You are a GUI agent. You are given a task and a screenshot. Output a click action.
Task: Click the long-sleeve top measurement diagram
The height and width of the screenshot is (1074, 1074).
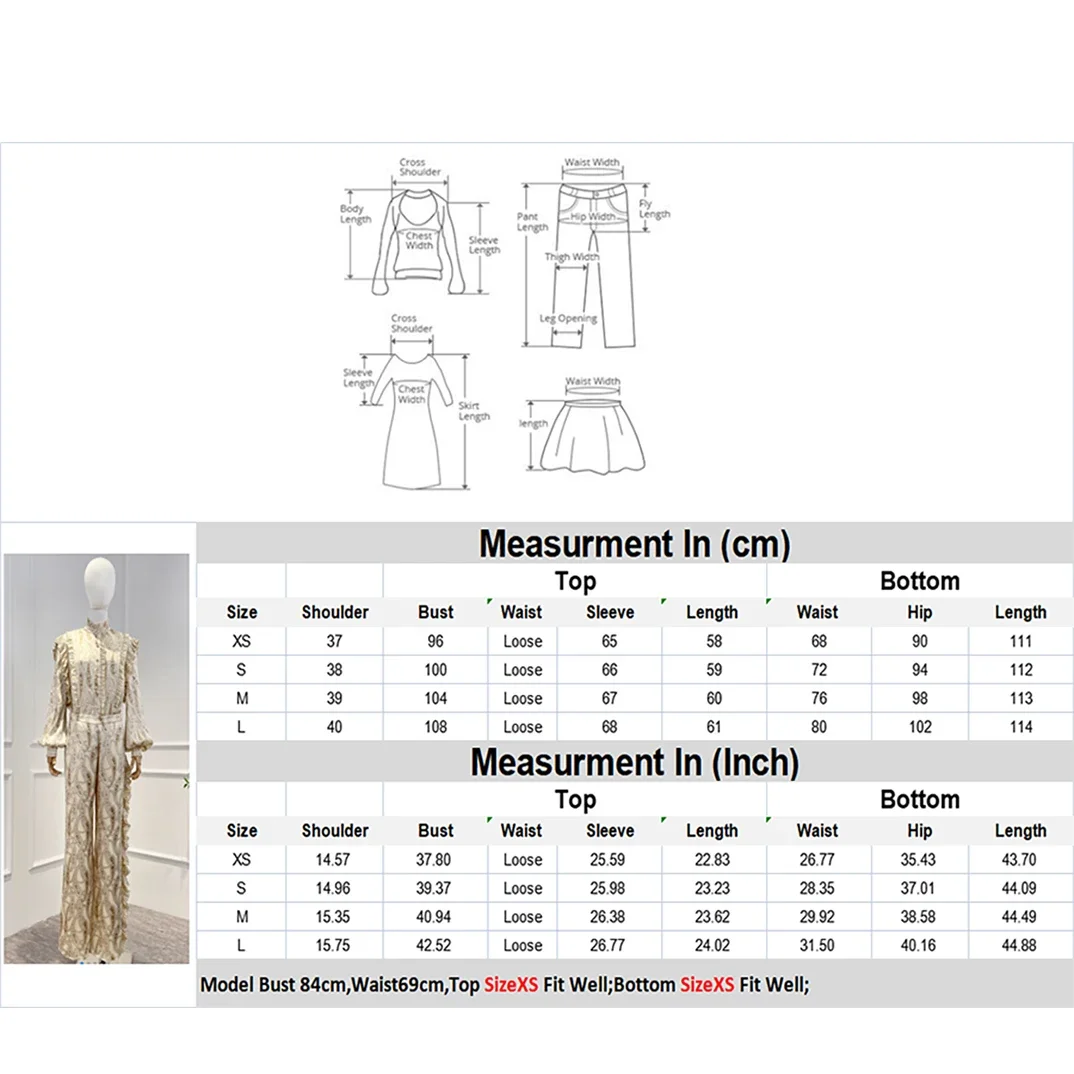419,229
